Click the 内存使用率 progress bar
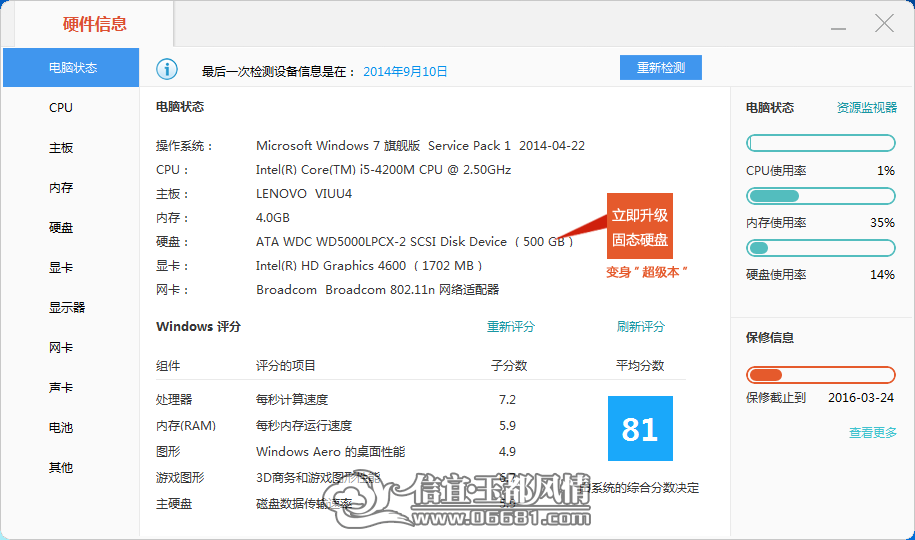 tap(820, 196)
